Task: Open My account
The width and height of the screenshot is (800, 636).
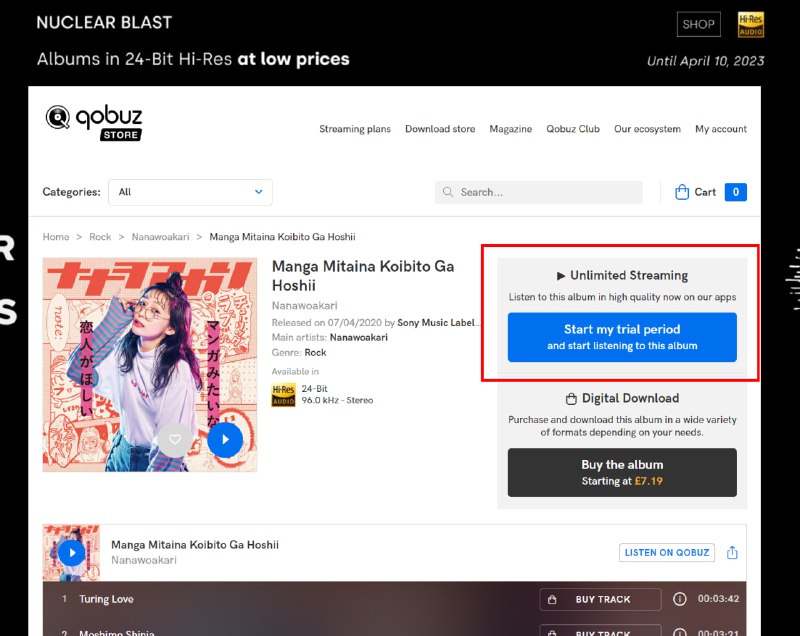Action: [721, 129]
